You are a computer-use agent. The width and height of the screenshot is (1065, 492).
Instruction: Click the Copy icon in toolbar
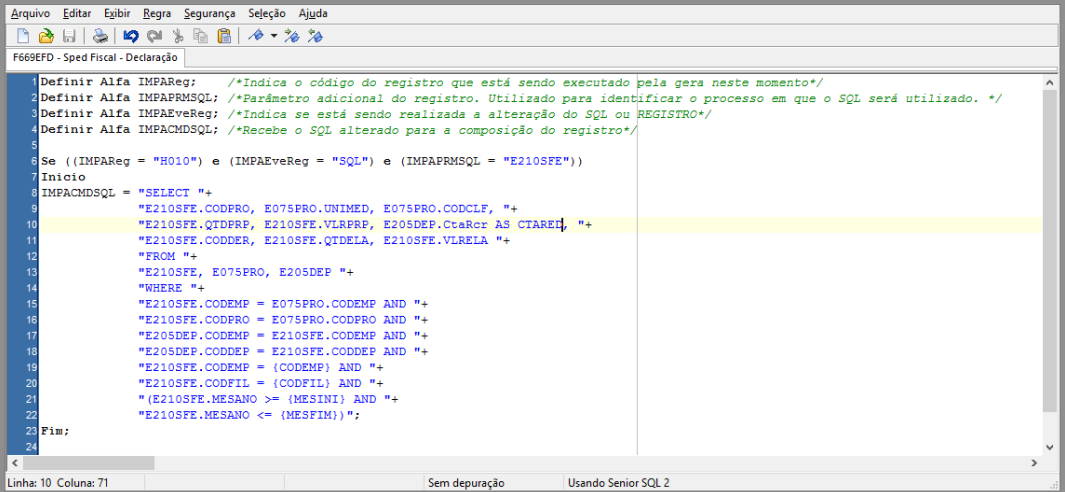pyautogui.click(x=201, y=36)
